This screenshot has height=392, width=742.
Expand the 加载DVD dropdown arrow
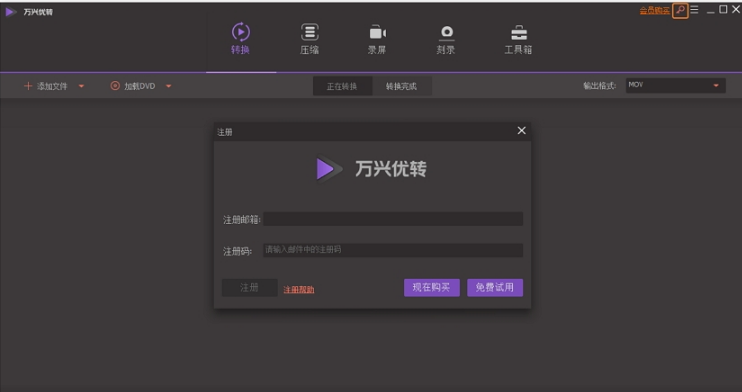click(168, 86)
